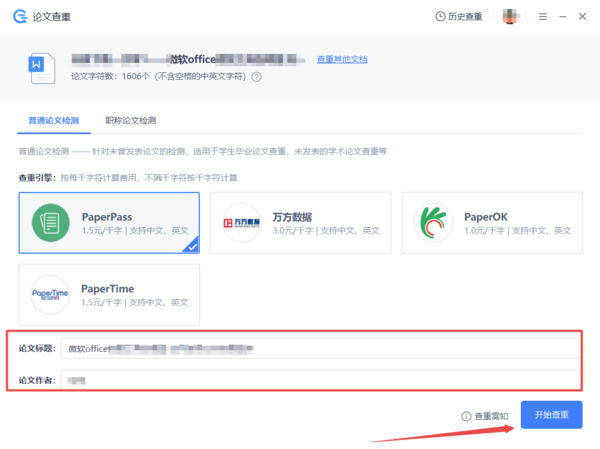The width and height of the screenshot is (600, 449).
Task: Click the 论文标题 input field
Action: (x=321, y=348)
